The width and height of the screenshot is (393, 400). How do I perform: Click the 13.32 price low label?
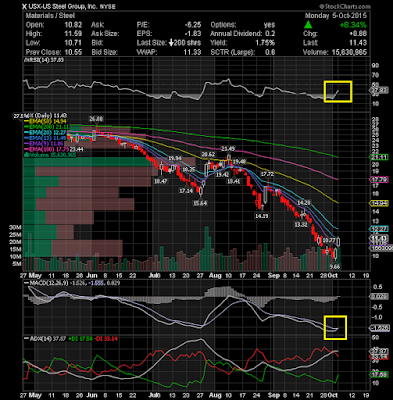click(301, 224)
